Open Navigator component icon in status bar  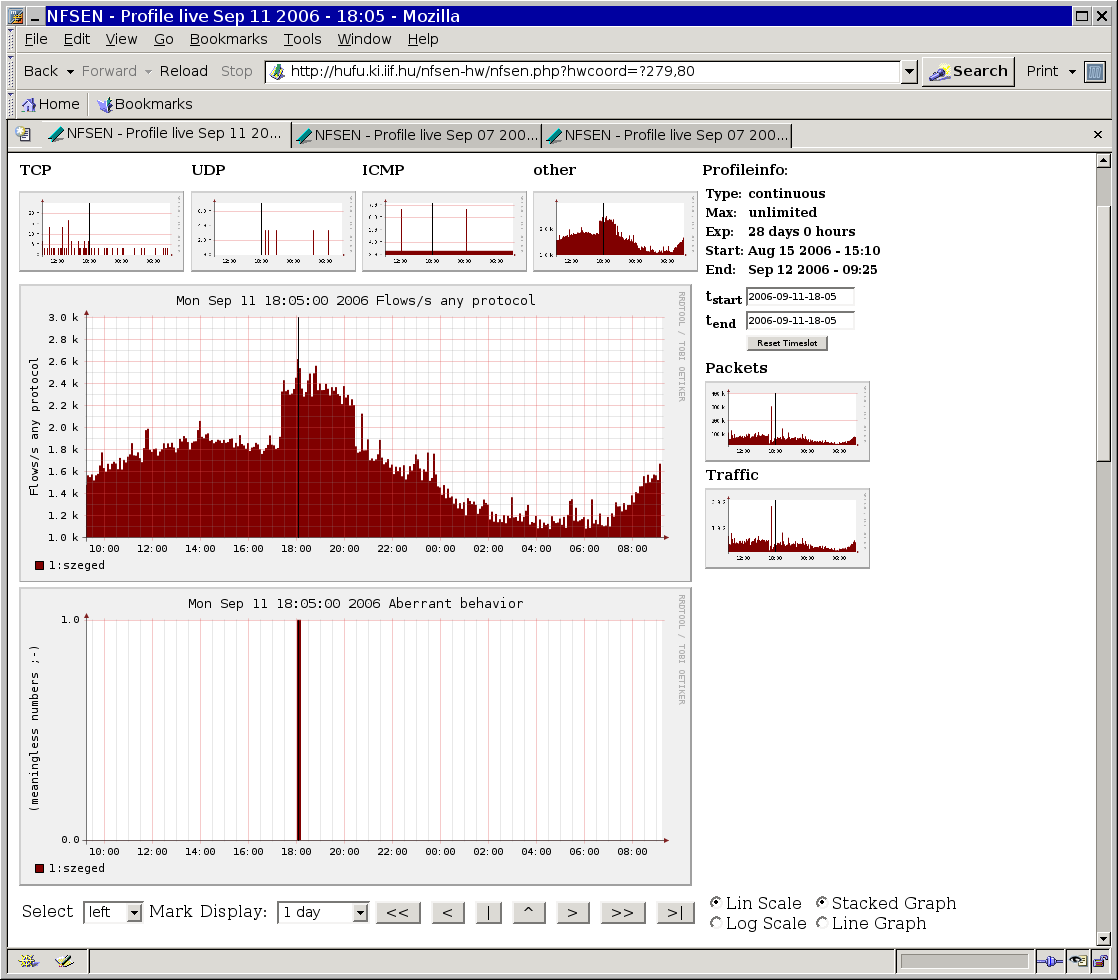click(x=28, y=961)
